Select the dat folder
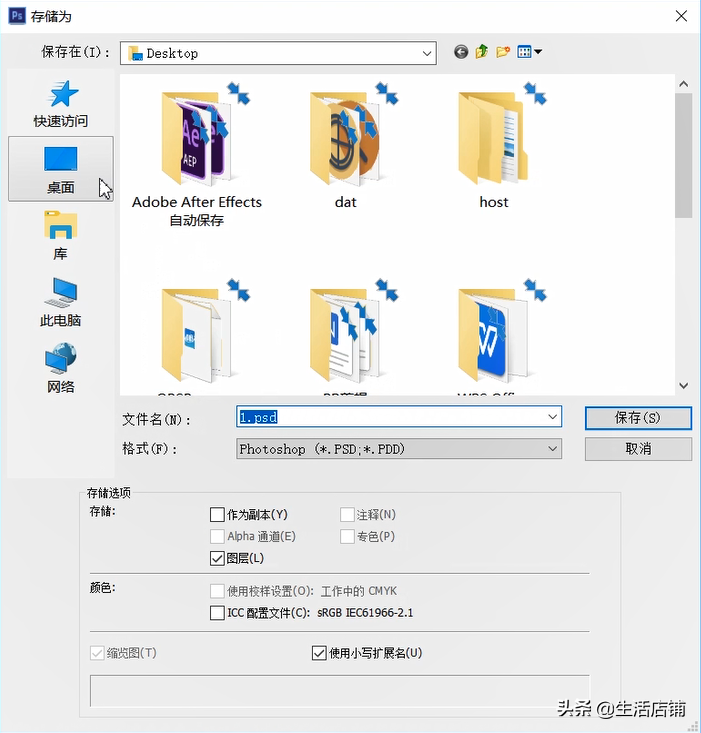701x733 pixels. [x=346, y=148]
